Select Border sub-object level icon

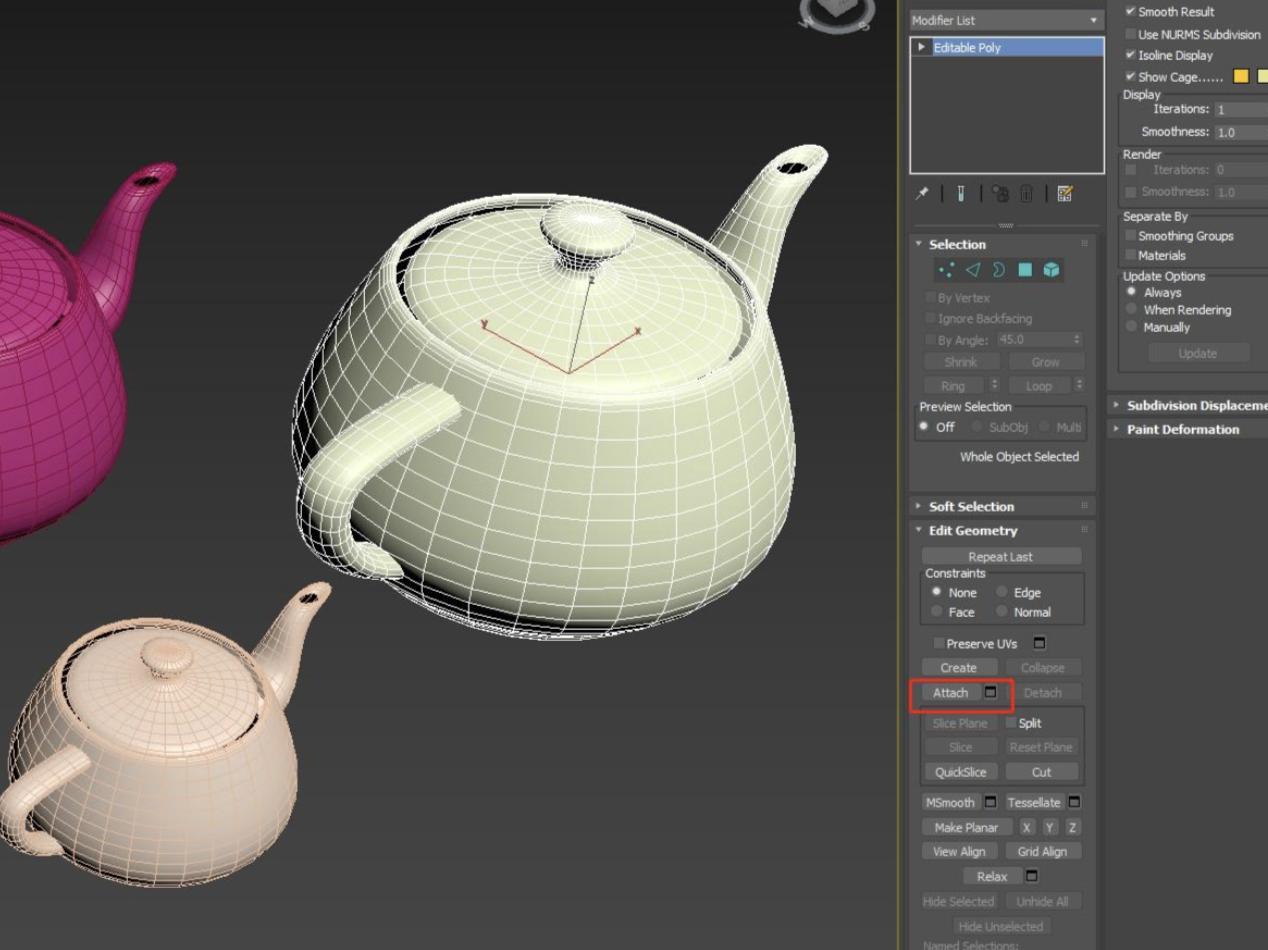click(997, 270)
